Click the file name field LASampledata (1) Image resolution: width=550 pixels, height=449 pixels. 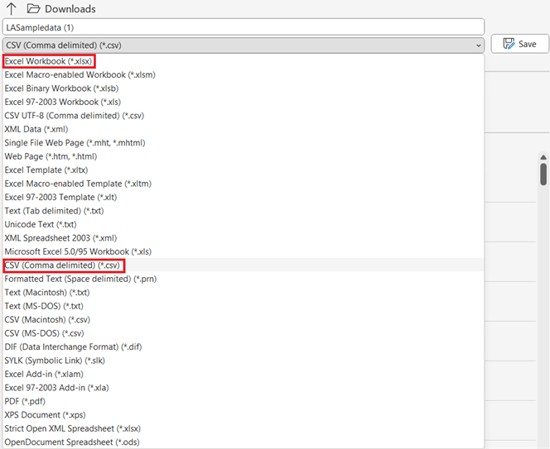(x=243, y=27)
